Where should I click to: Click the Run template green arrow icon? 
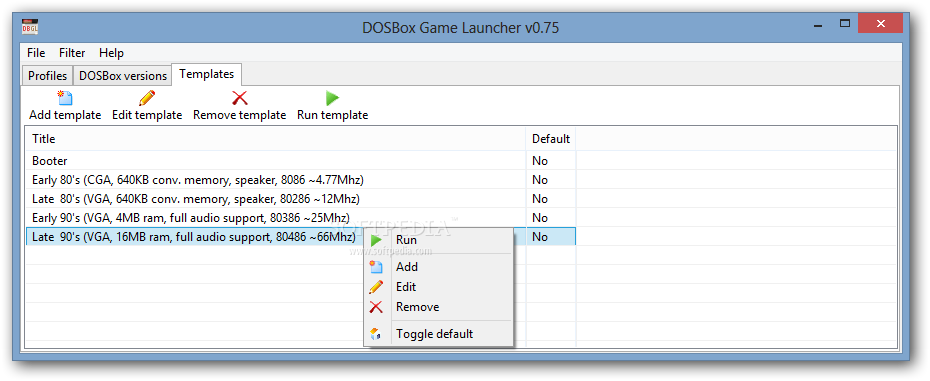332,98
